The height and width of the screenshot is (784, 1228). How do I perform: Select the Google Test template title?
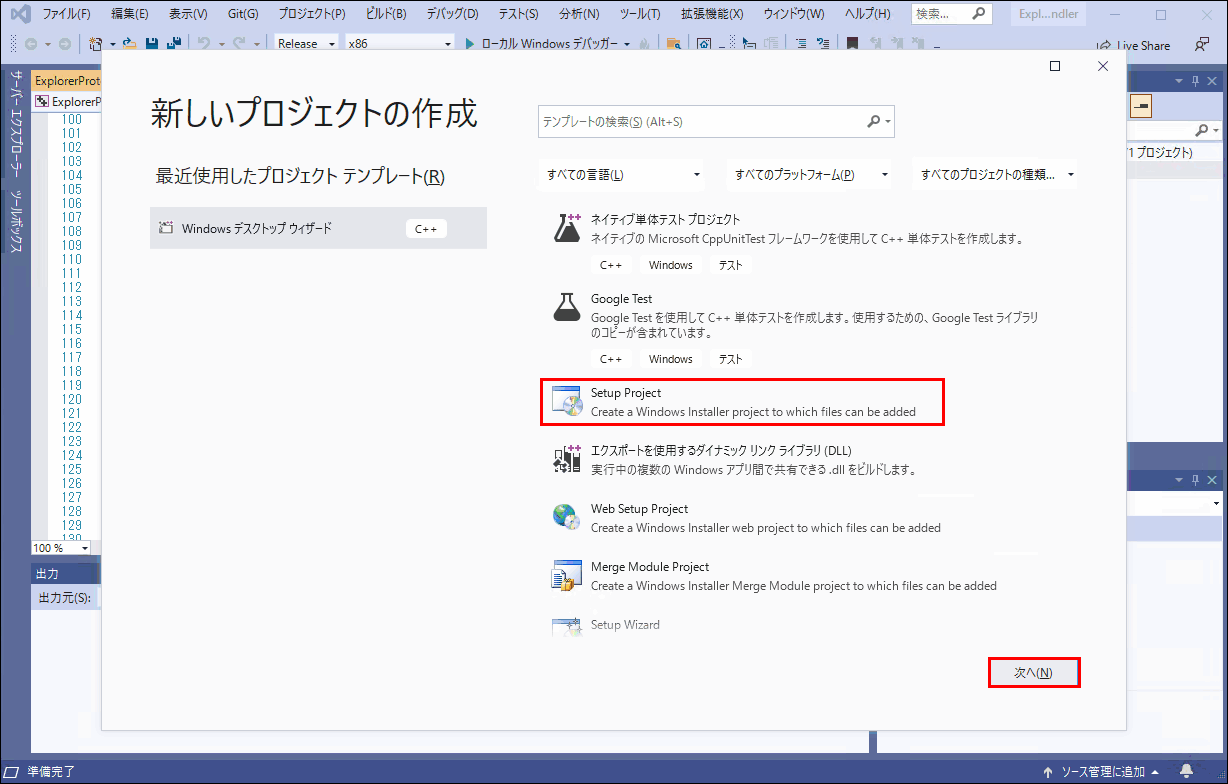click(621, 299)
